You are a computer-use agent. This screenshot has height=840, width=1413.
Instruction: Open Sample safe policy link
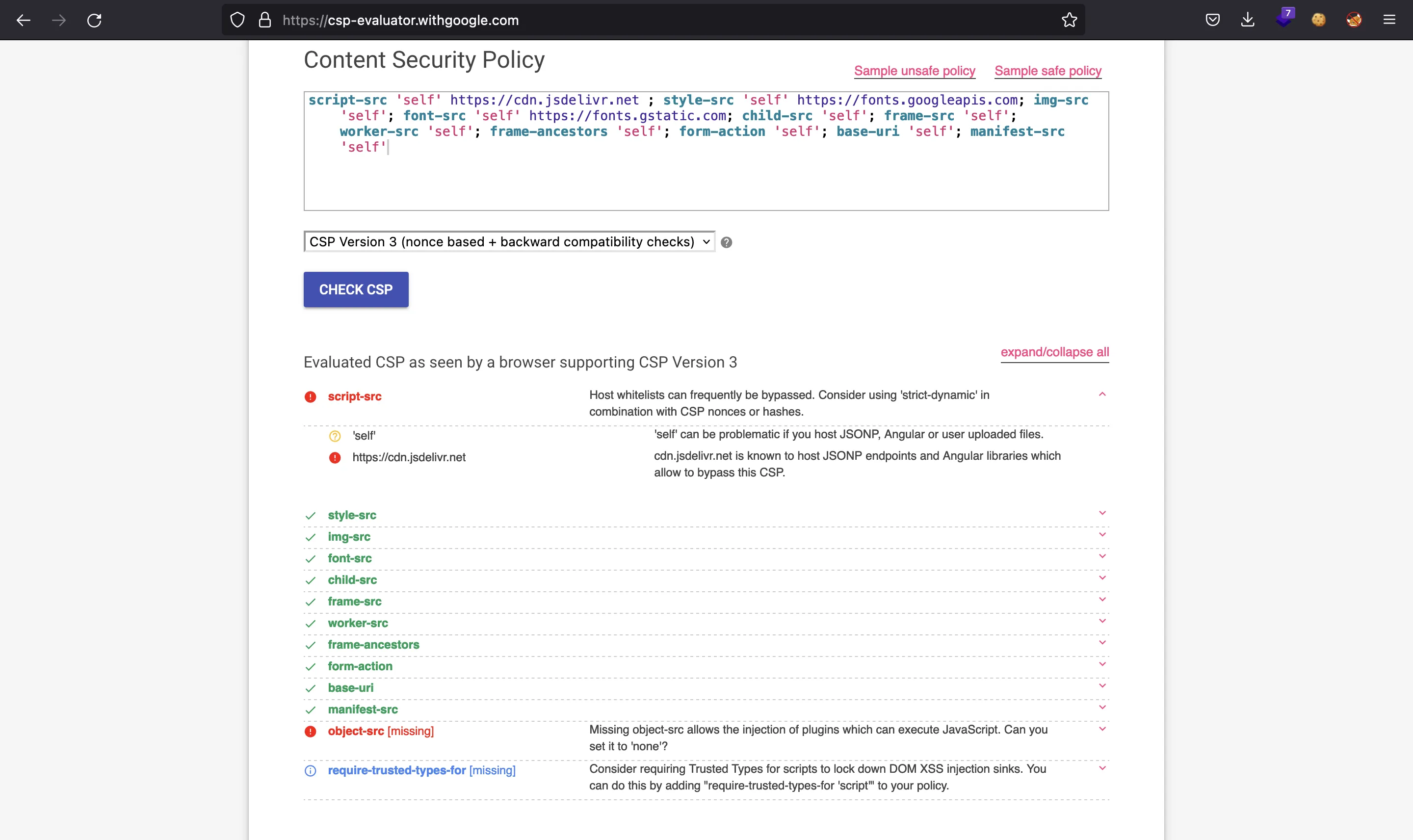[1049, 70]
